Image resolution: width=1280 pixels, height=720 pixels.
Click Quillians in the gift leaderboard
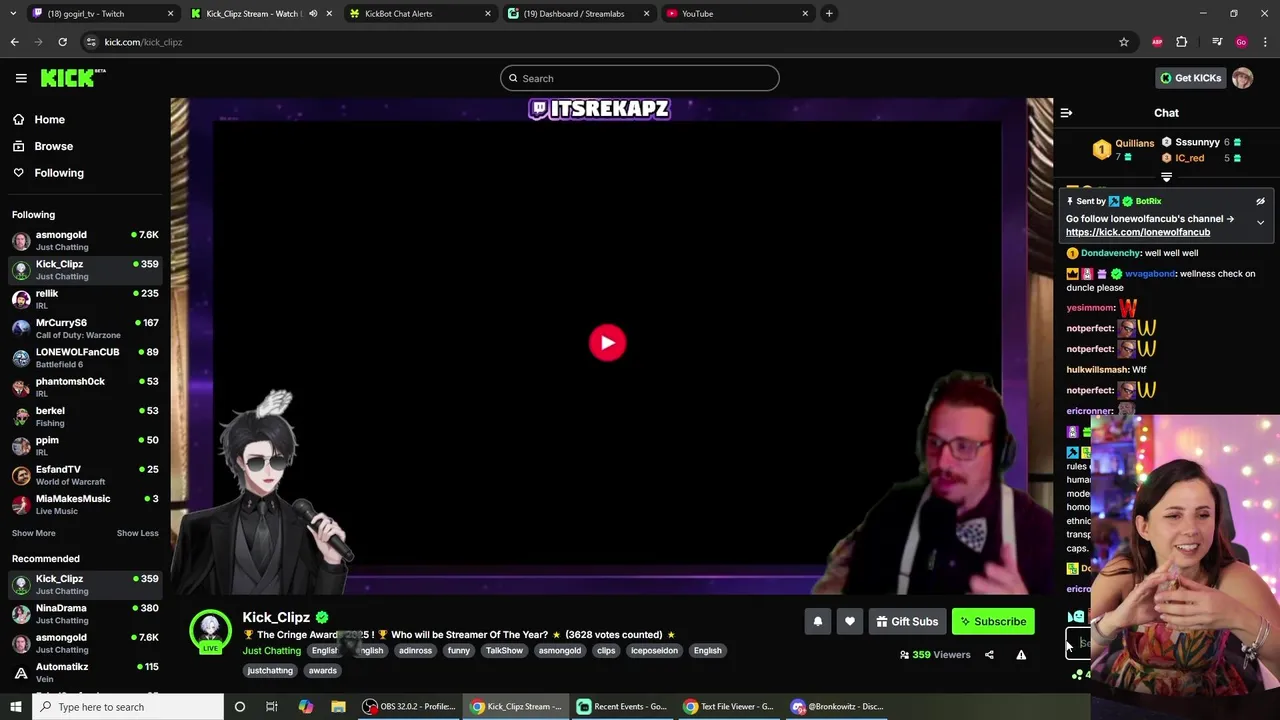tap(1134, 143)
